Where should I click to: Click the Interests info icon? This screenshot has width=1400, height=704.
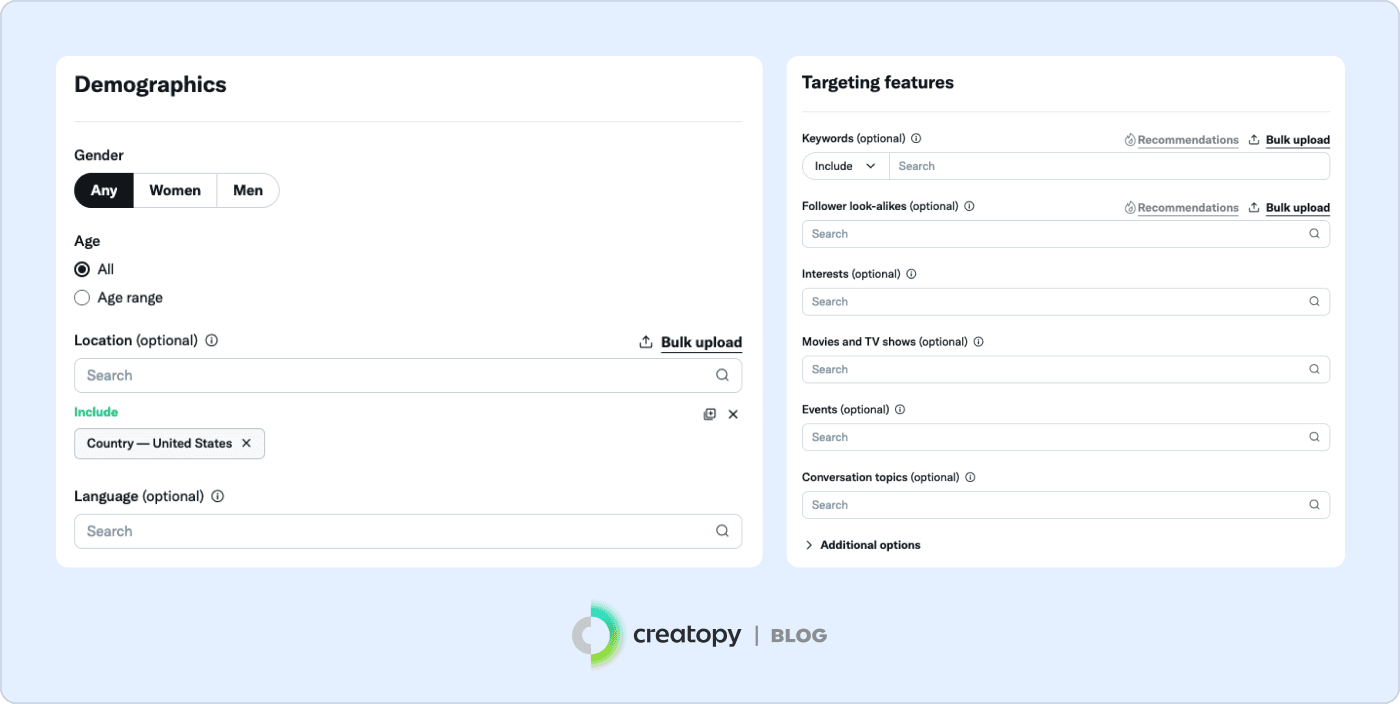pyautogui.click(x=911, y=274)
